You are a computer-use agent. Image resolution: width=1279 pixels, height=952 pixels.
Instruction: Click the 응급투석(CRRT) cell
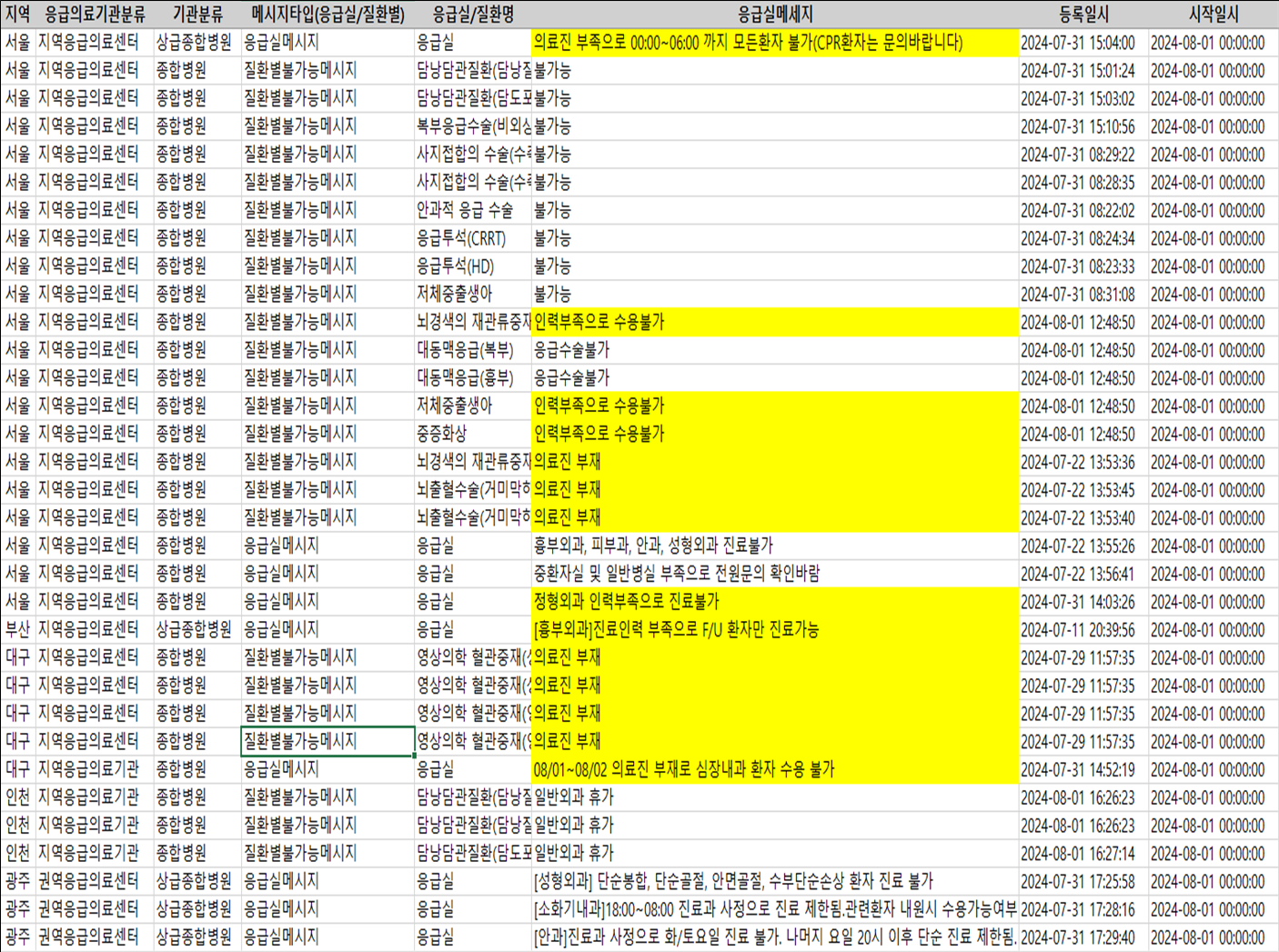[472, 238]
